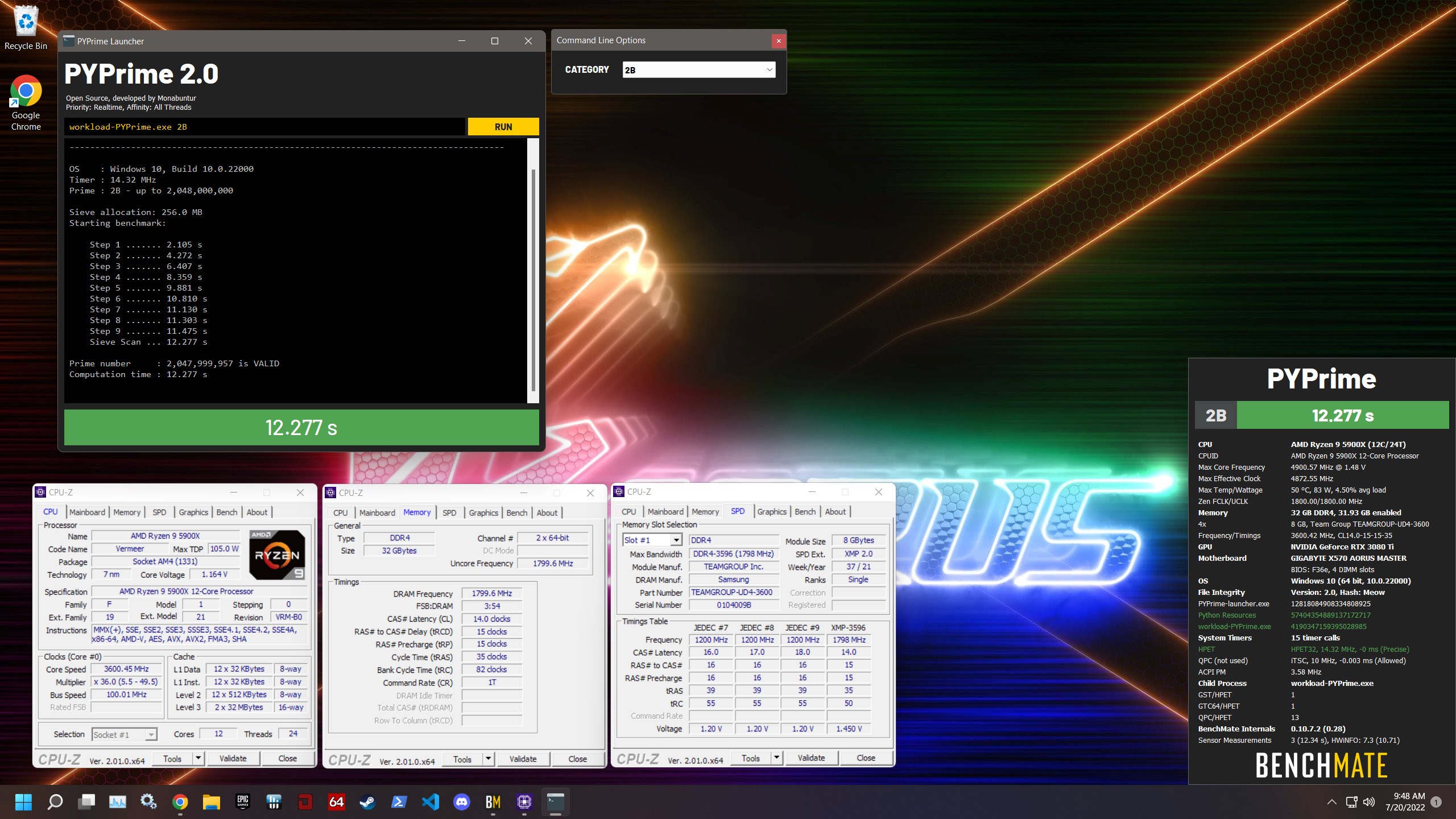Click Validate in the first CPU-Z window
This screenshot has height=819, width=1456.
(233, 758)
